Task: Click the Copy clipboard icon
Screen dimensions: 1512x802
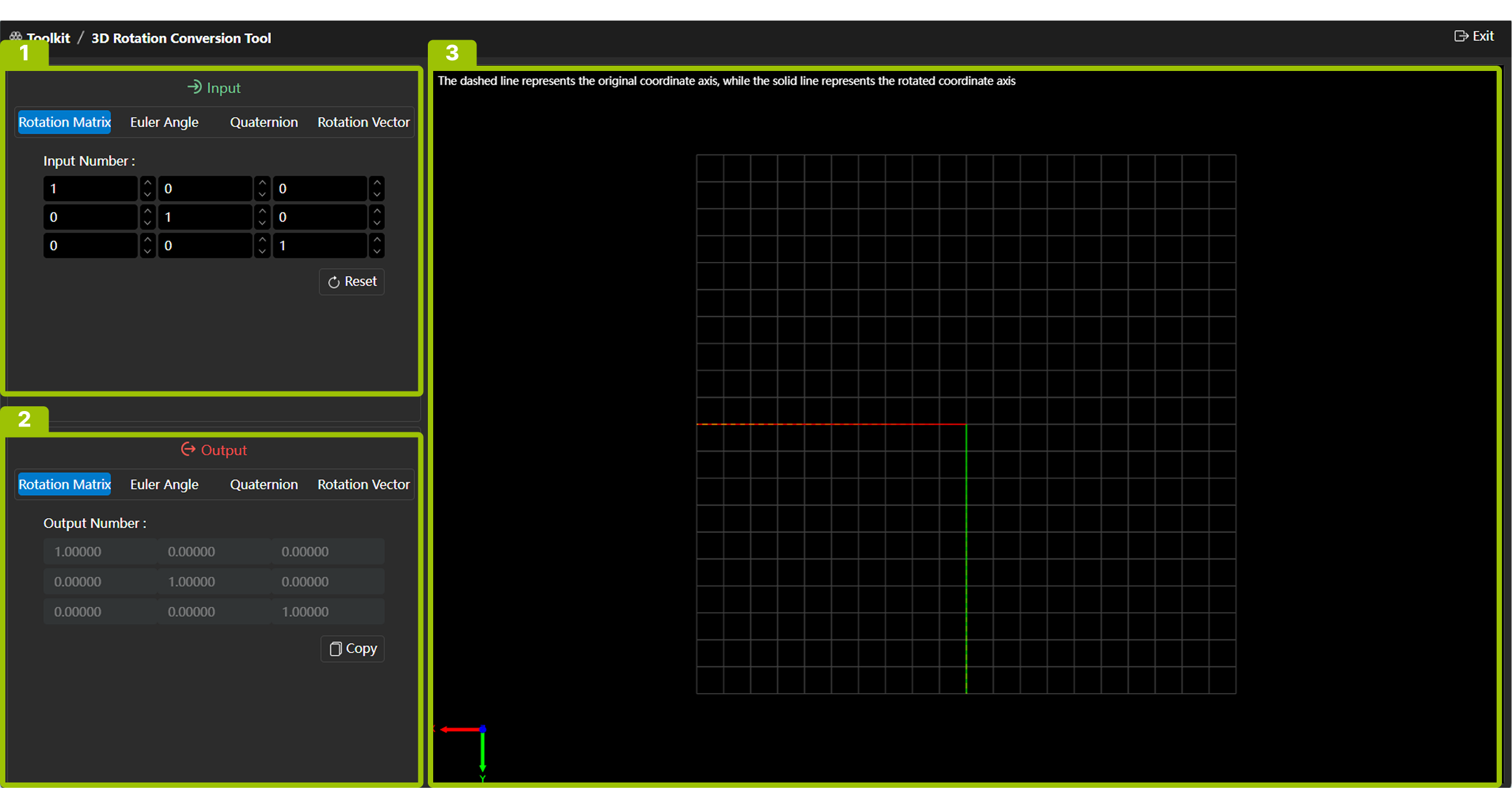Action: coord(336,649)
